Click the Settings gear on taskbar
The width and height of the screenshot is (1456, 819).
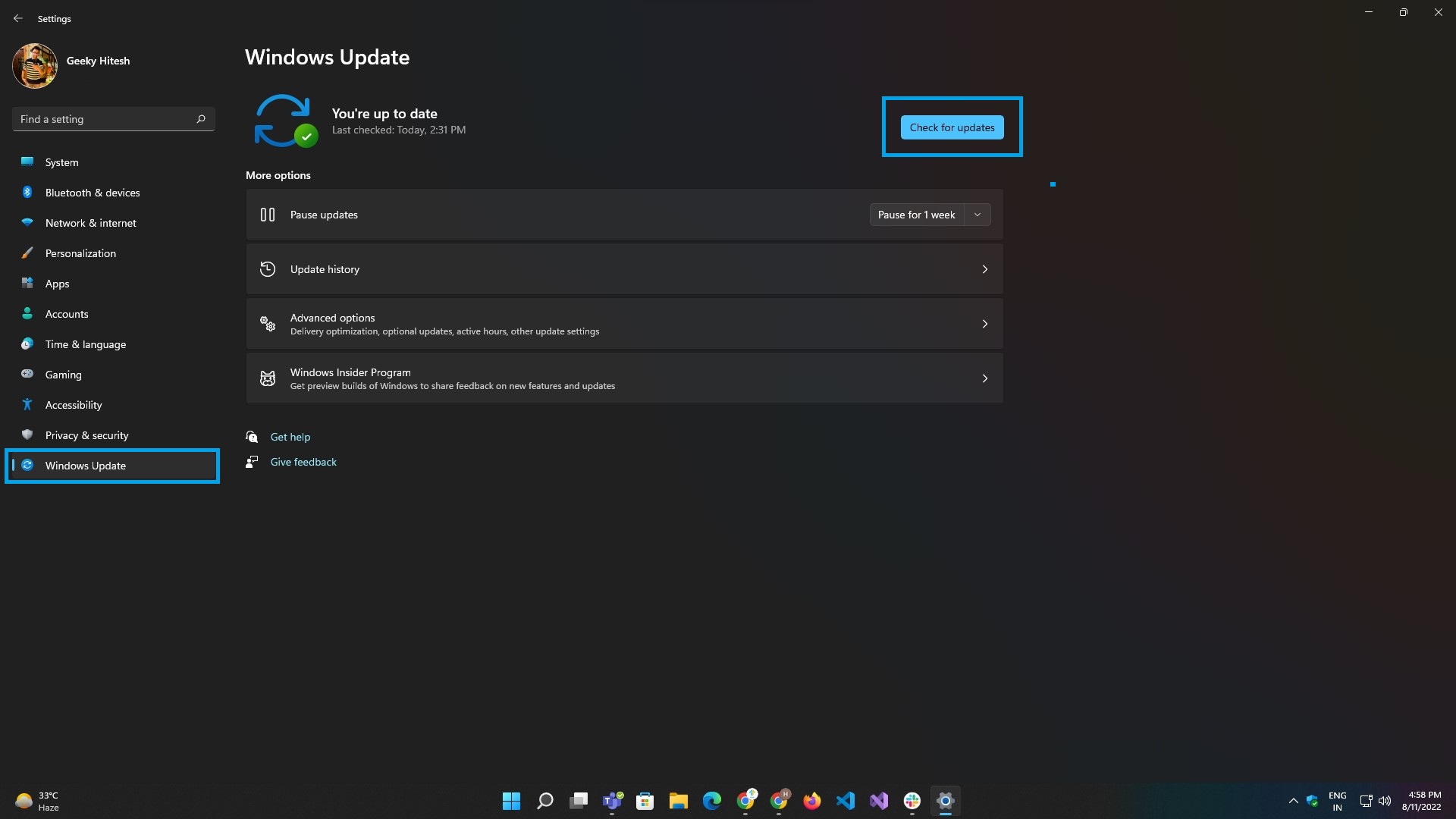(x=946, y=801)
